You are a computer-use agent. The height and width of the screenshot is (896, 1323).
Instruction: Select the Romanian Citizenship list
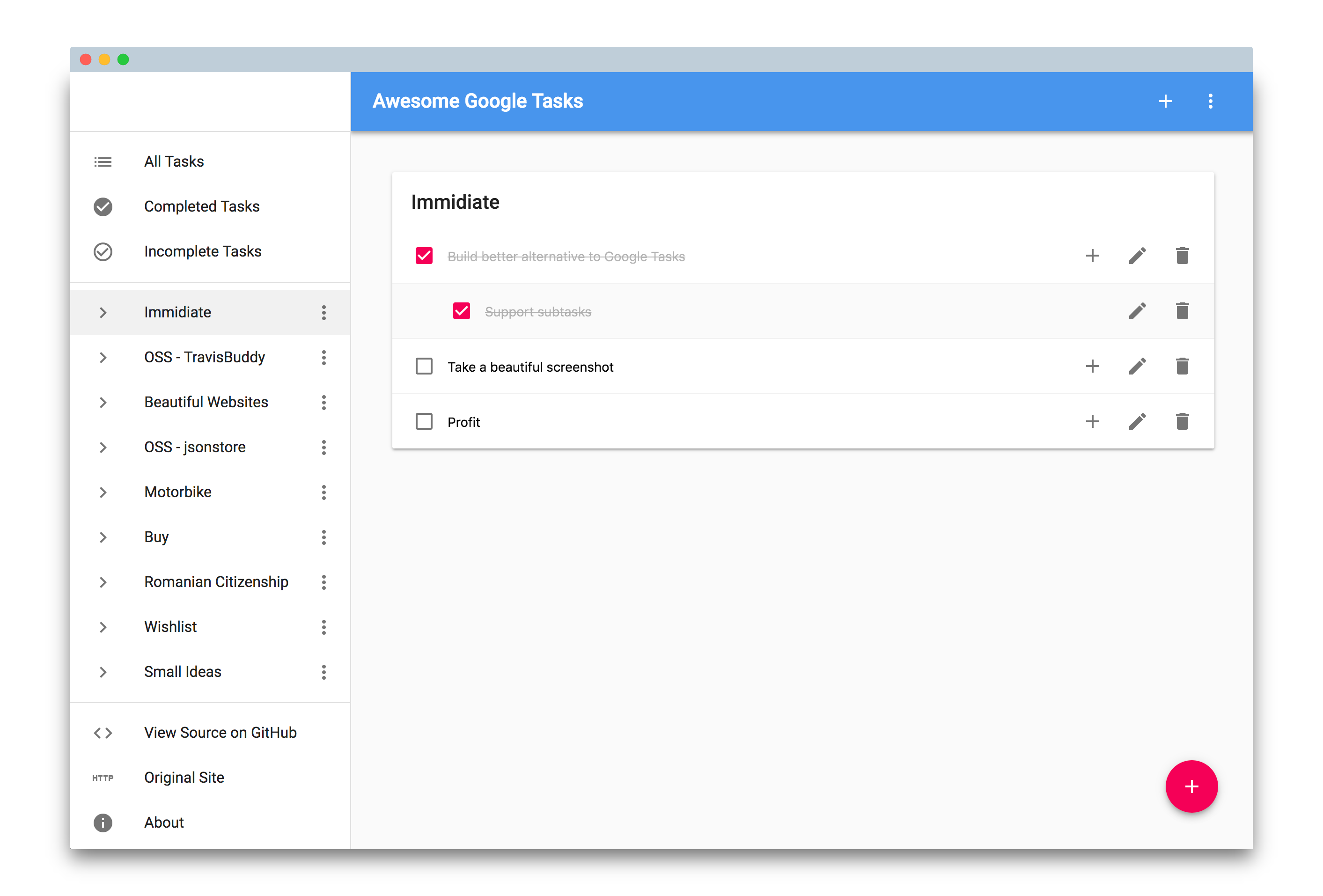[216, 582]
